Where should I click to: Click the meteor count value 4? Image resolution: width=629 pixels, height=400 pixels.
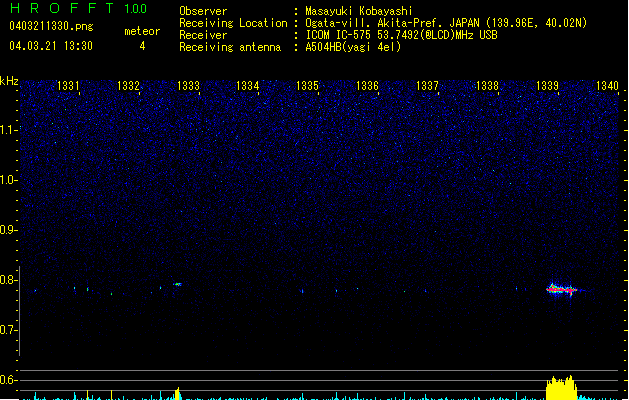click(142, 46)
